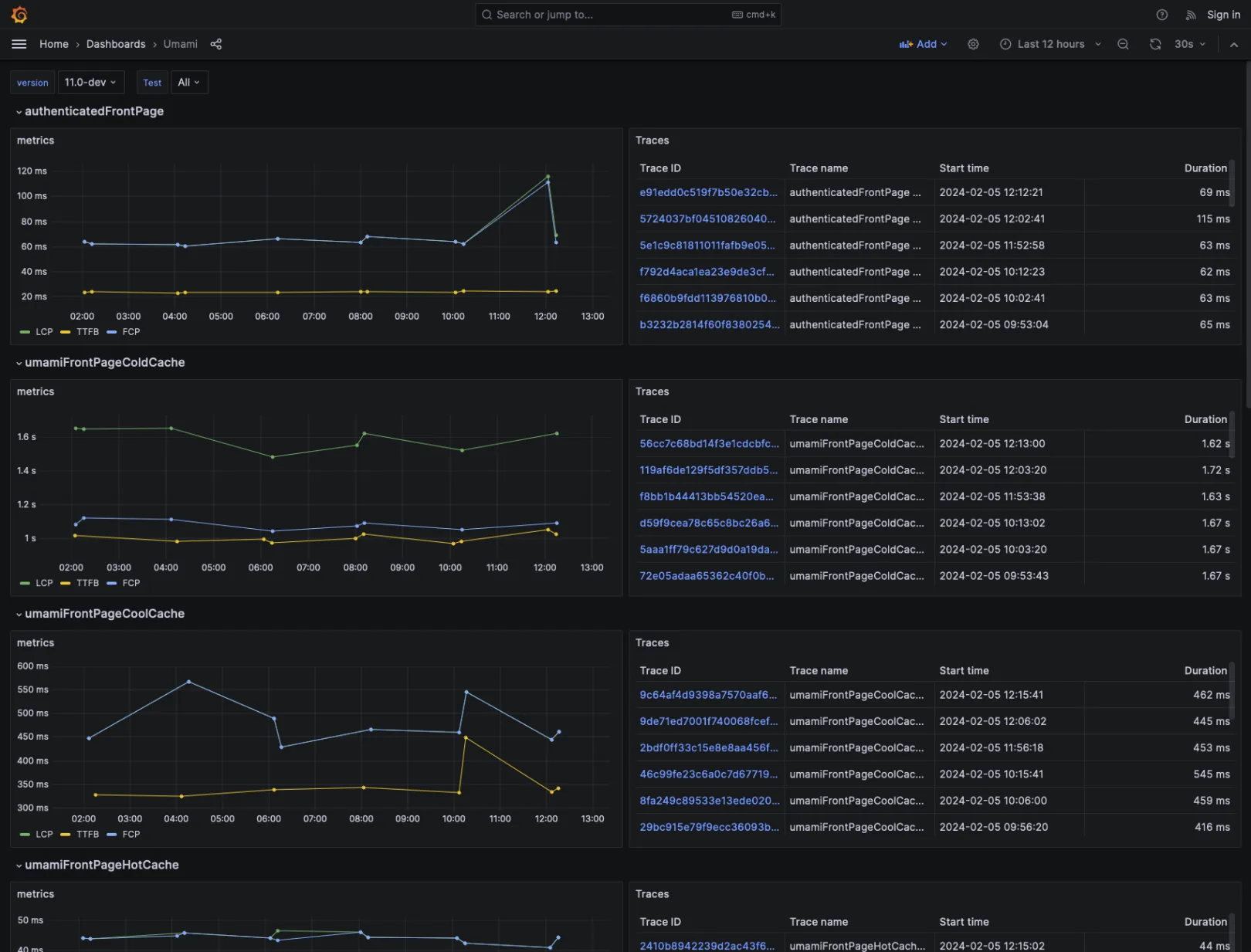The image size is (1251, 952).
Task: Open the navigation hamburger menu
Action: tap(19, 44)
